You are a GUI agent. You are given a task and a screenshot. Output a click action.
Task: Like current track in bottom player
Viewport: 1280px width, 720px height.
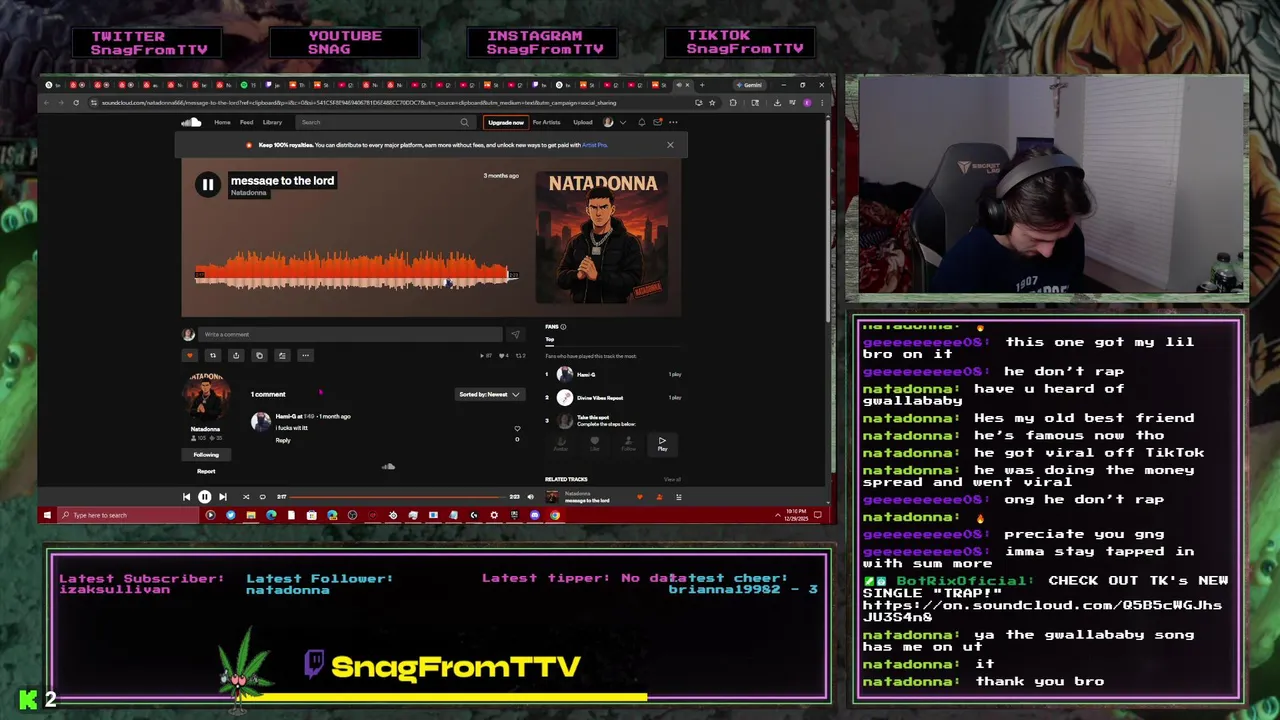coord(640,497)
